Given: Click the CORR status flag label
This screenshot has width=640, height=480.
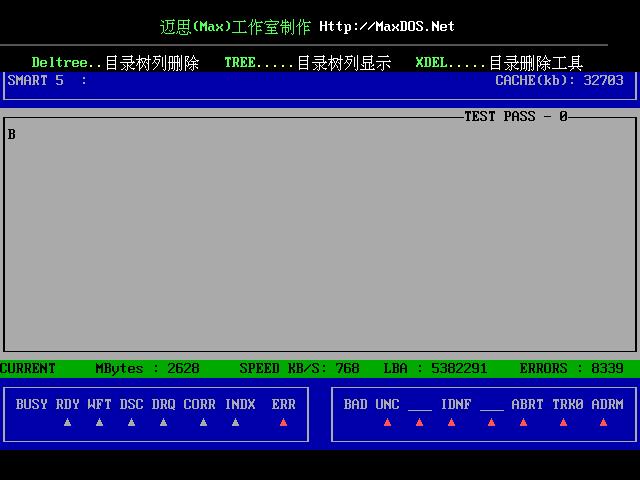Looking at the screenshot, I should [200, 404].
